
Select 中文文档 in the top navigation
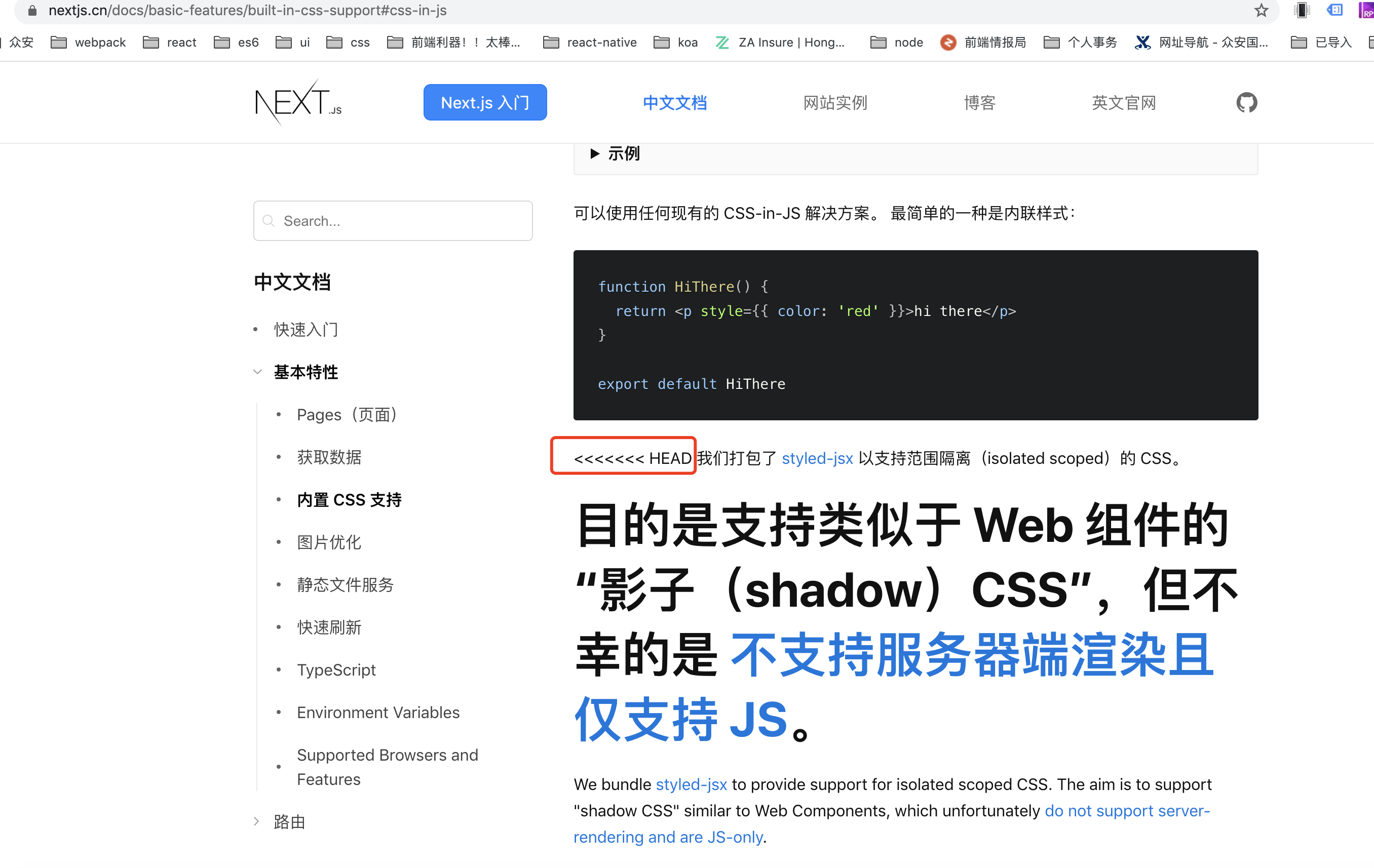674,103
